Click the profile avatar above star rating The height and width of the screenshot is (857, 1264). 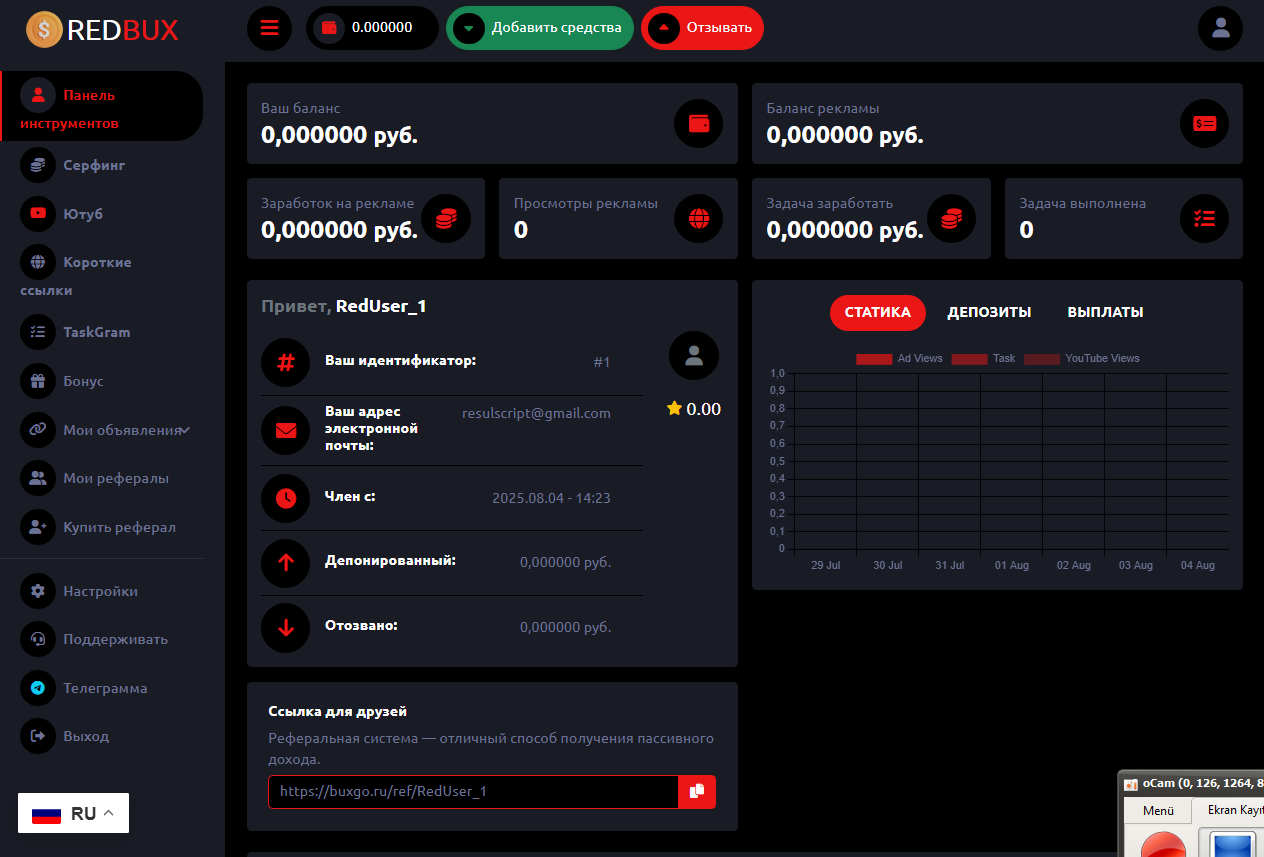[694, 355]
